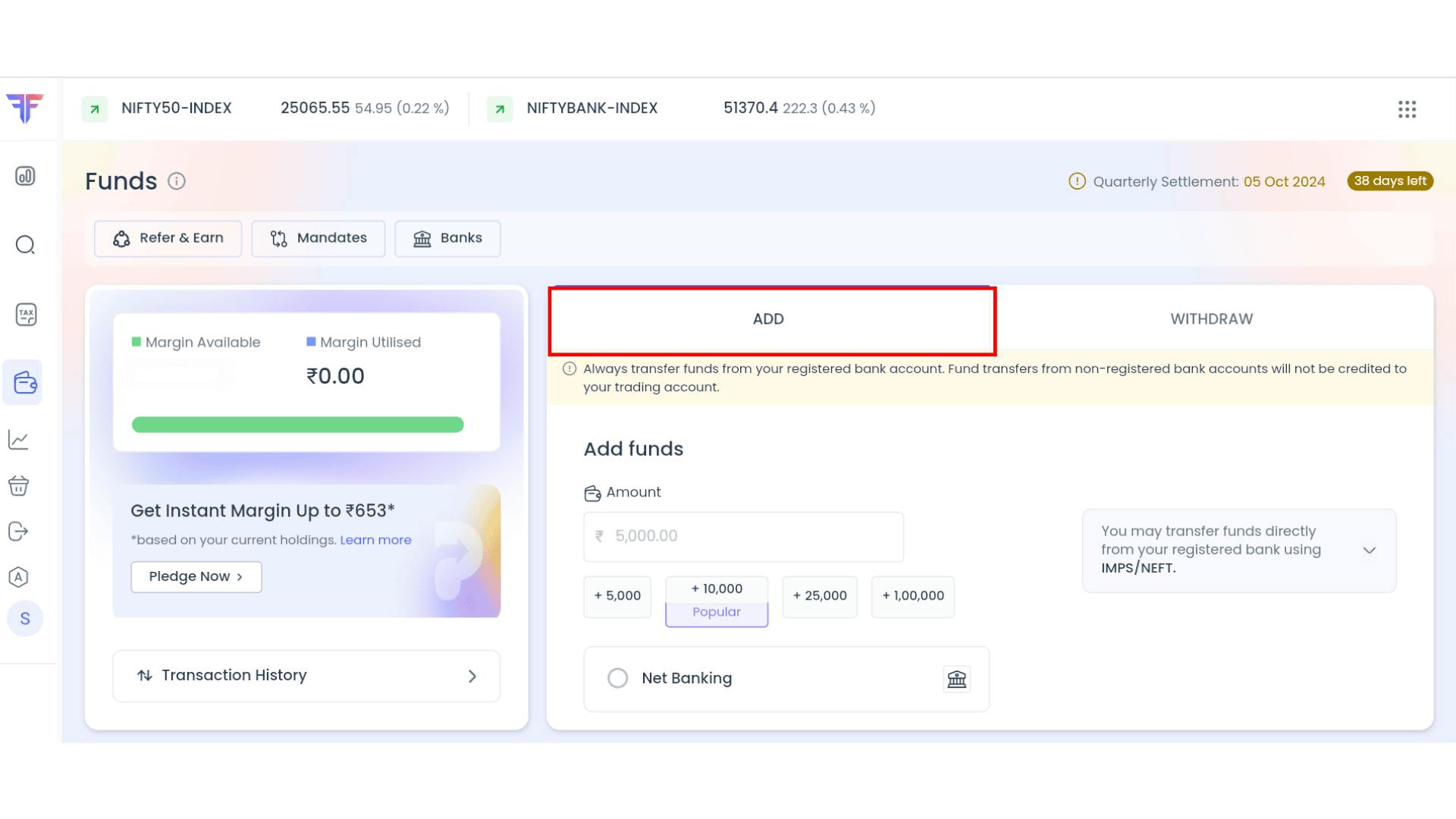Viewport: 1456px width, 819px height.
Task: Click the Funds info icon
Action: [177, 181]
